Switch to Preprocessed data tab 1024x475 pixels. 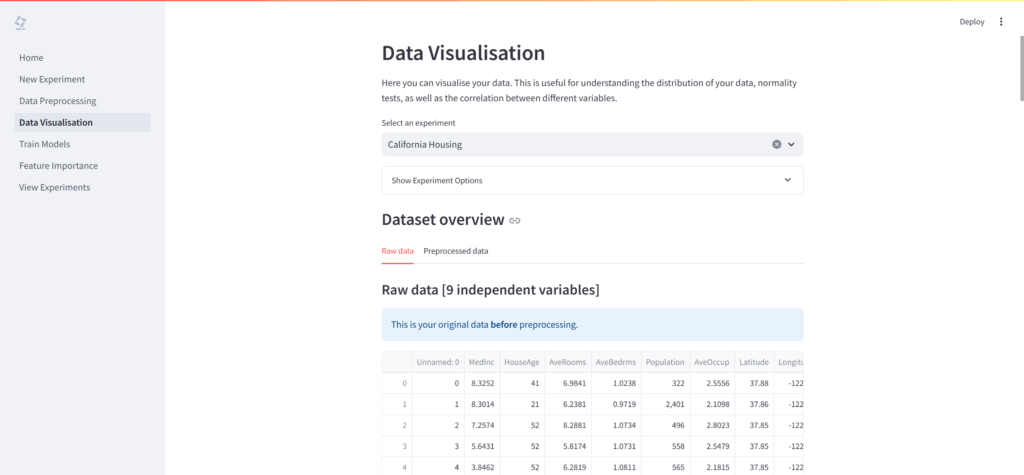pos(455,251)
